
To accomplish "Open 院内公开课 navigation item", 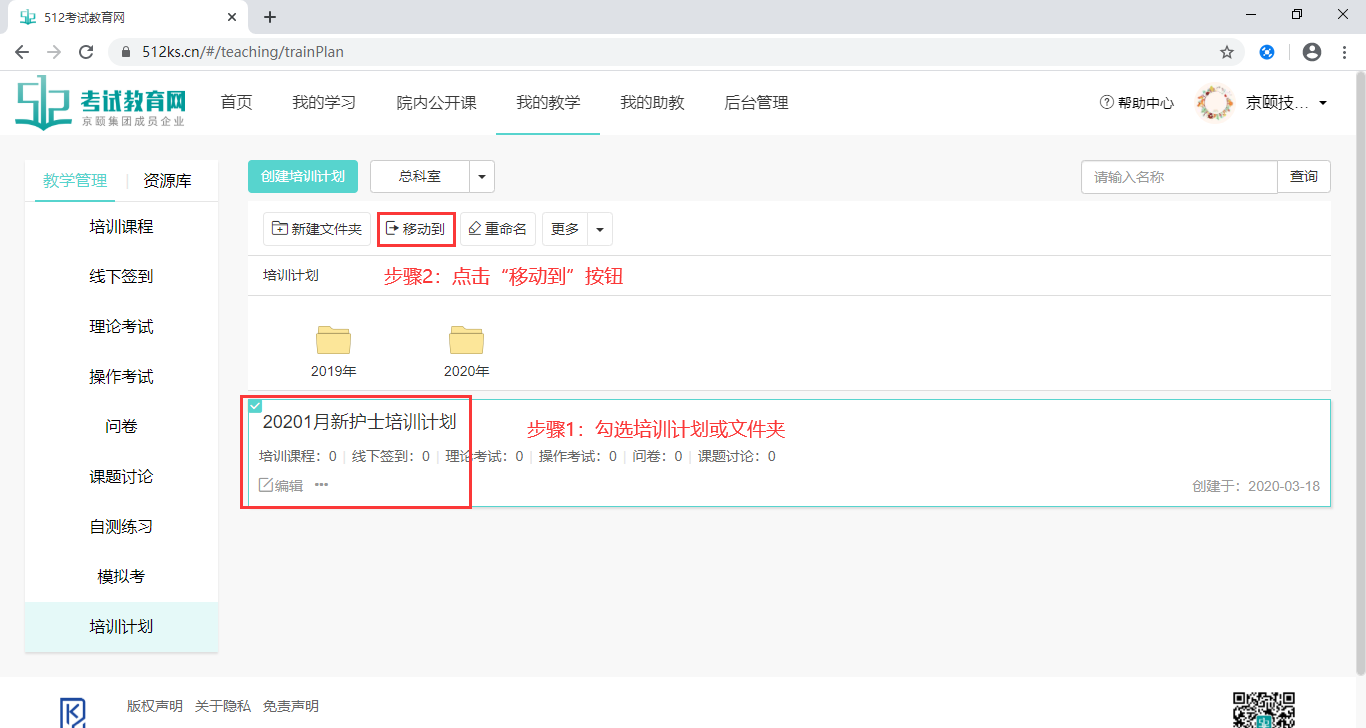I will click(x=436, y=102).
